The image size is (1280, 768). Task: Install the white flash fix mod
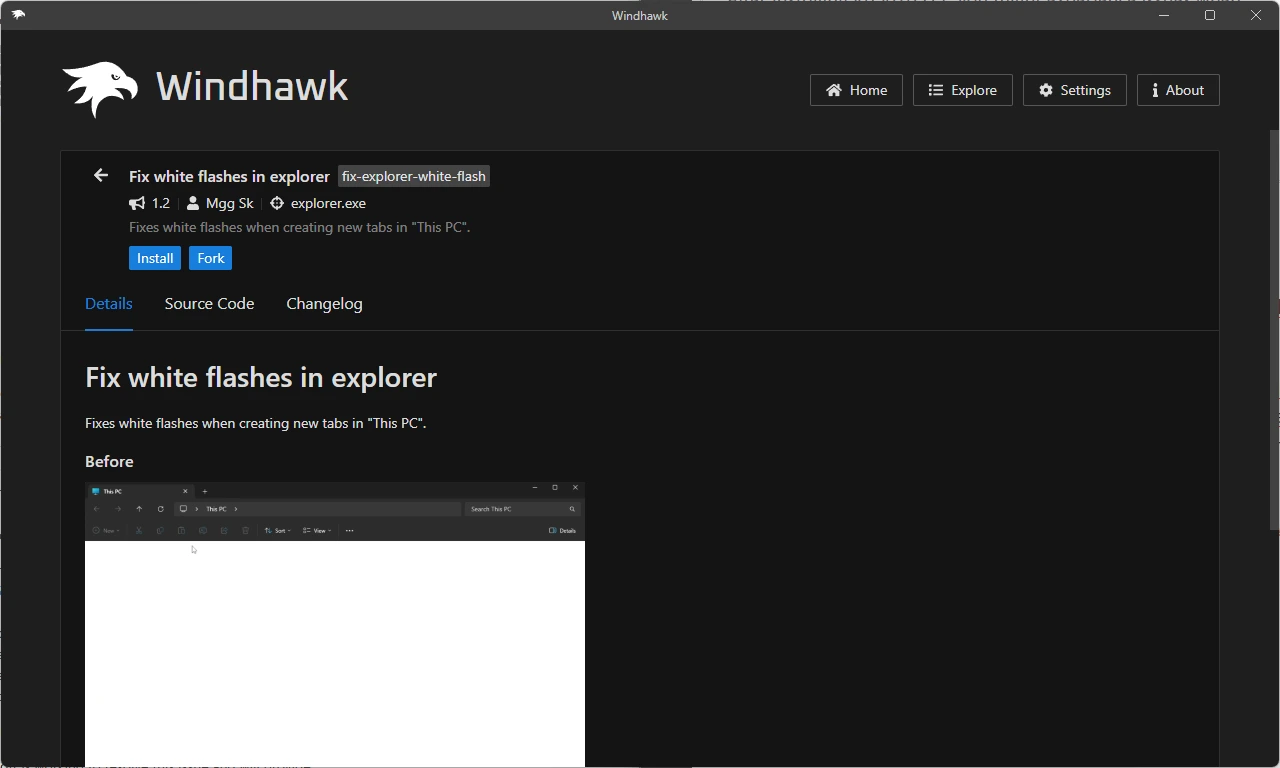tap(154, 258)
